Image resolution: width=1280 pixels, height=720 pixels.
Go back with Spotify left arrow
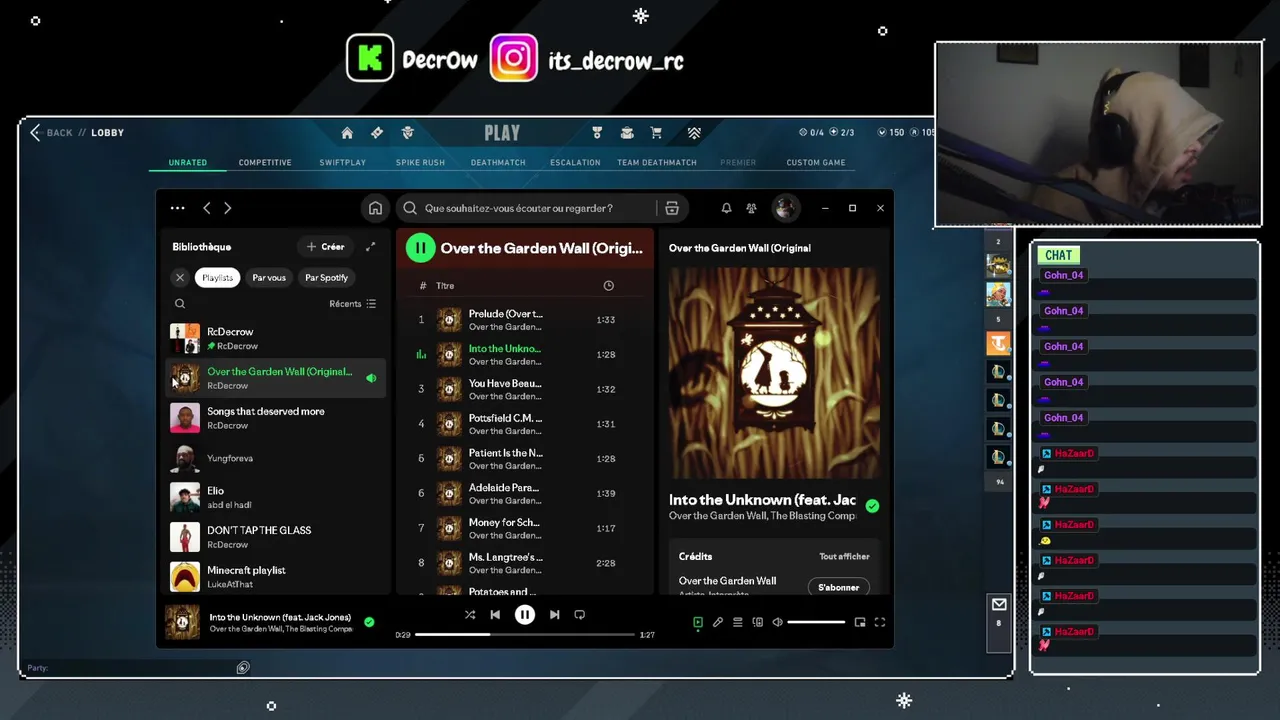click(x=207, y=208)
